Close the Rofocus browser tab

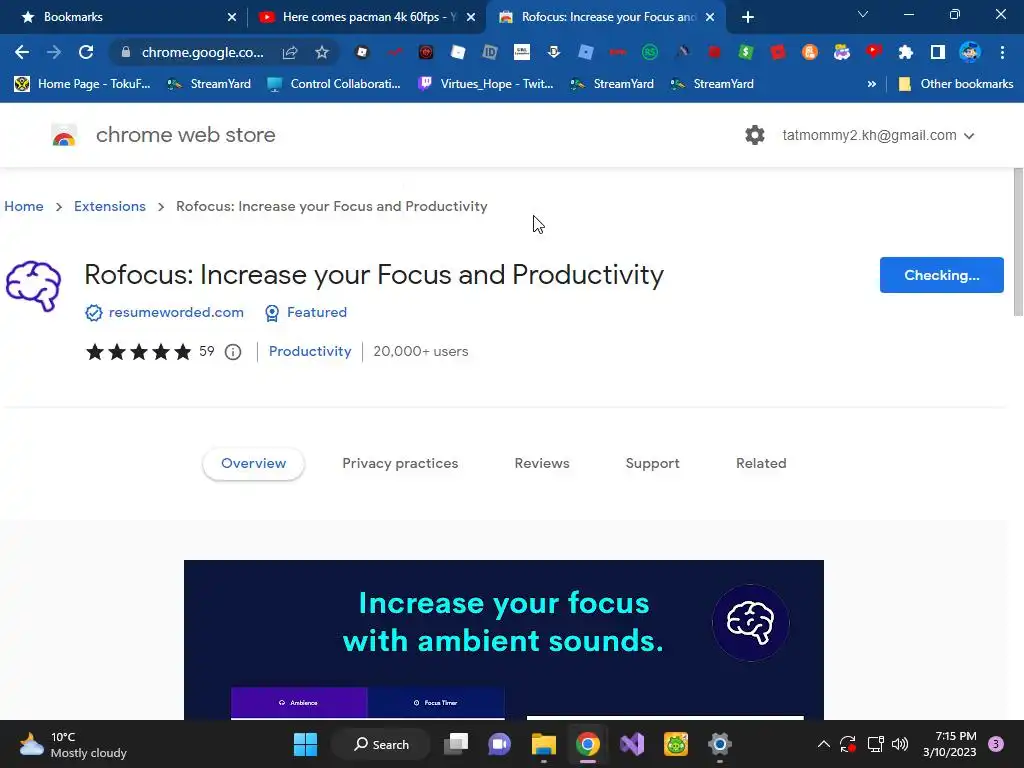click(x=710, y=17)
